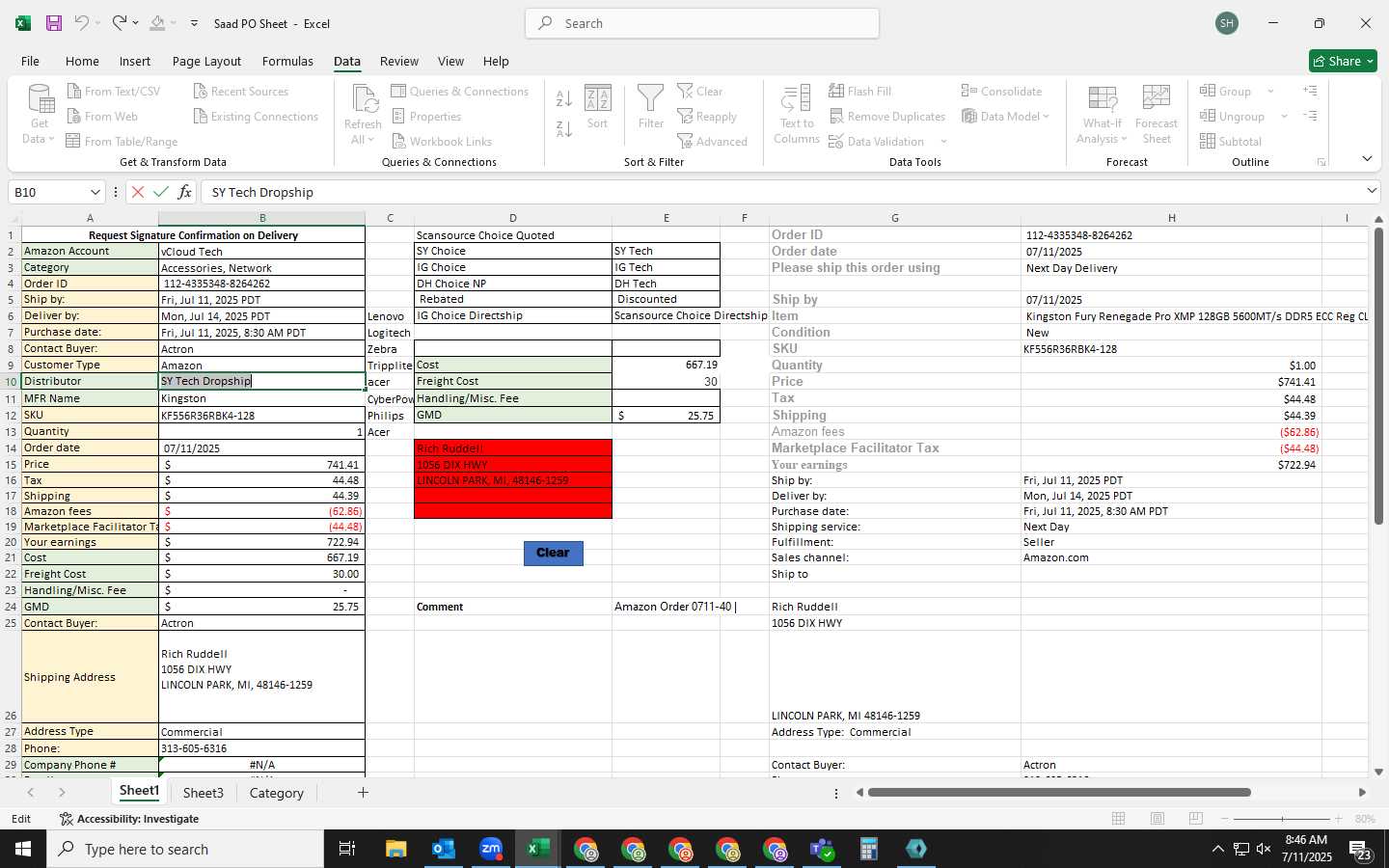Click Data Validation icon
Viewport: 1389px width, 868px height.
click(x=836, y=141)
